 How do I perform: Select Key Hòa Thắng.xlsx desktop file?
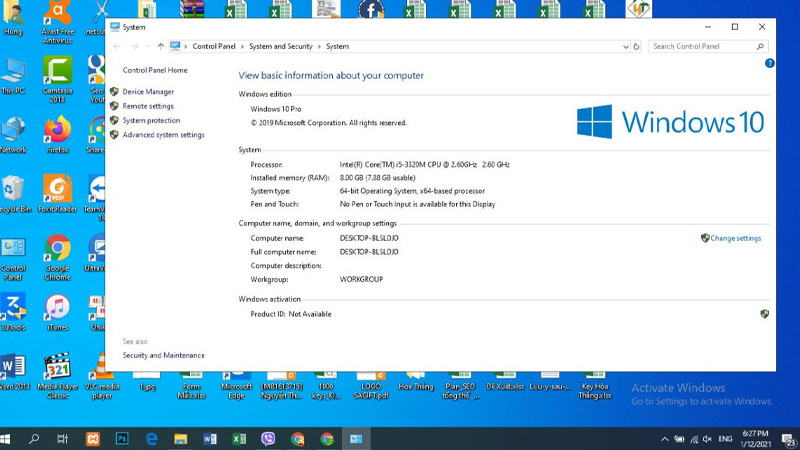coord(594,387)
